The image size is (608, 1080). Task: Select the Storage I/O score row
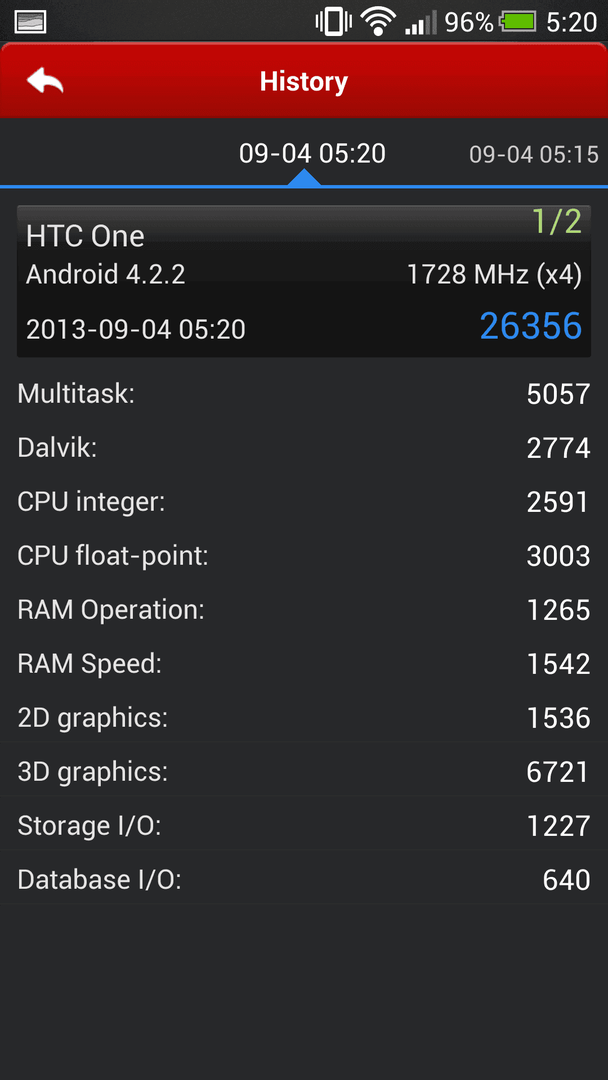point(304,825)
